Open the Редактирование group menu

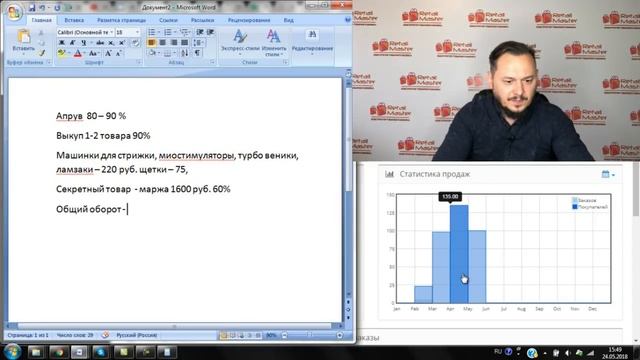pos(312,42)
